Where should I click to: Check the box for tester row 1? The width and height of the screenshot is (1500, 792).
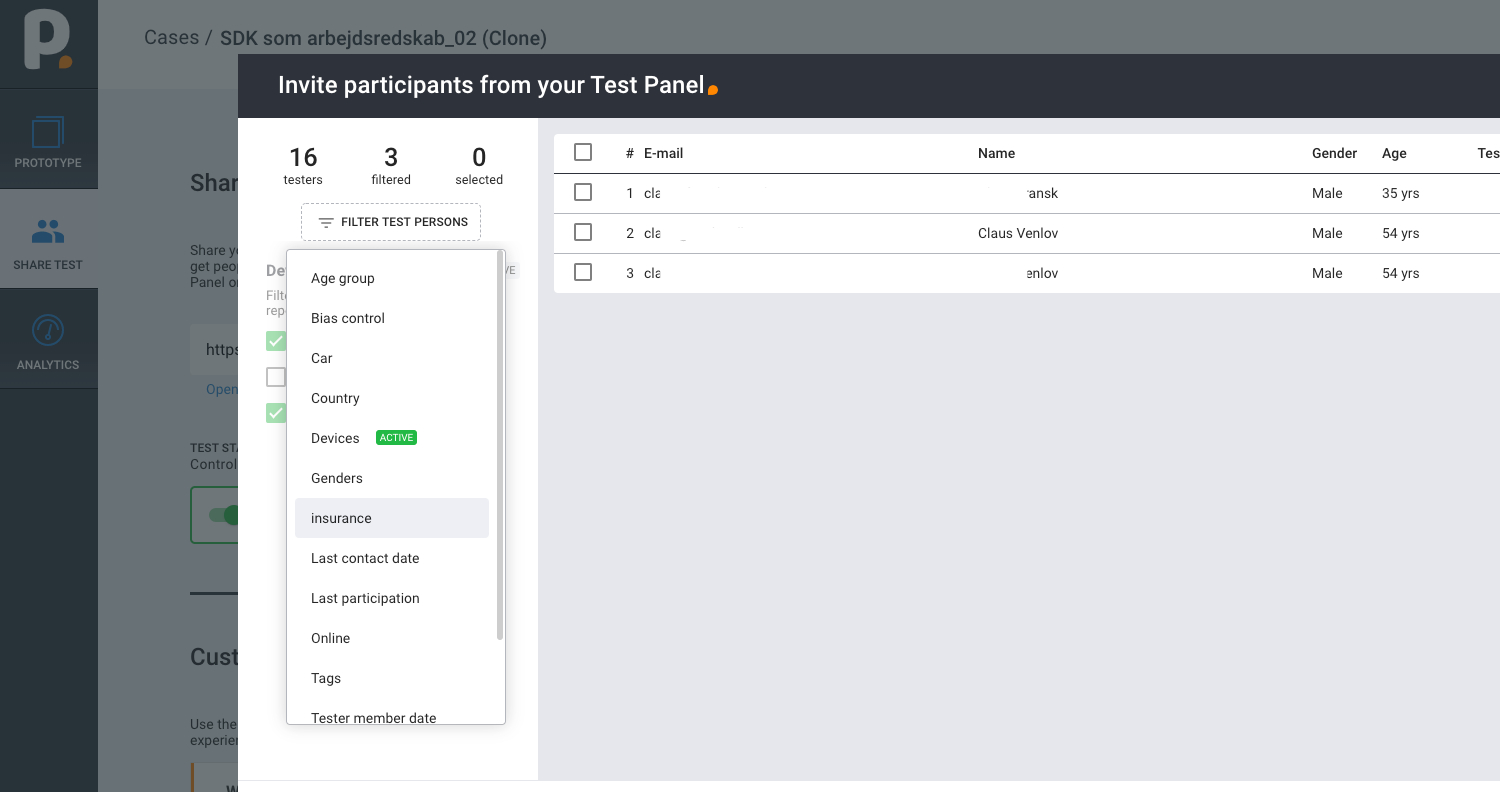pos(583,192)
